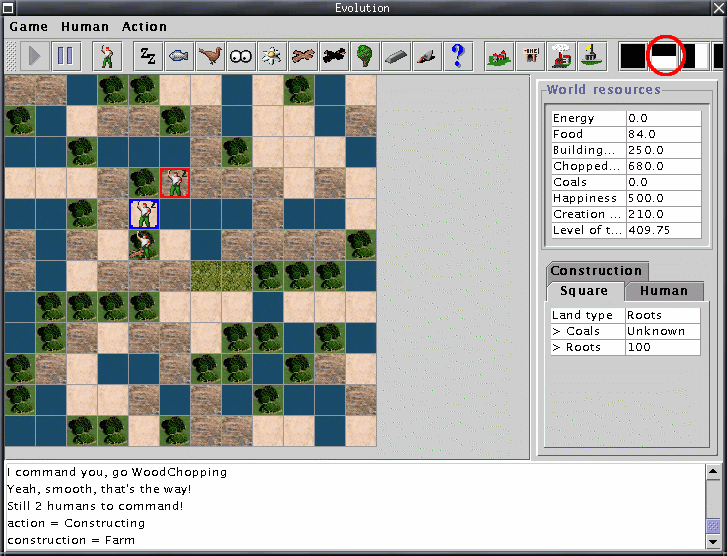Switch to the Square tab
727x556 pixels.
point(584,291)
